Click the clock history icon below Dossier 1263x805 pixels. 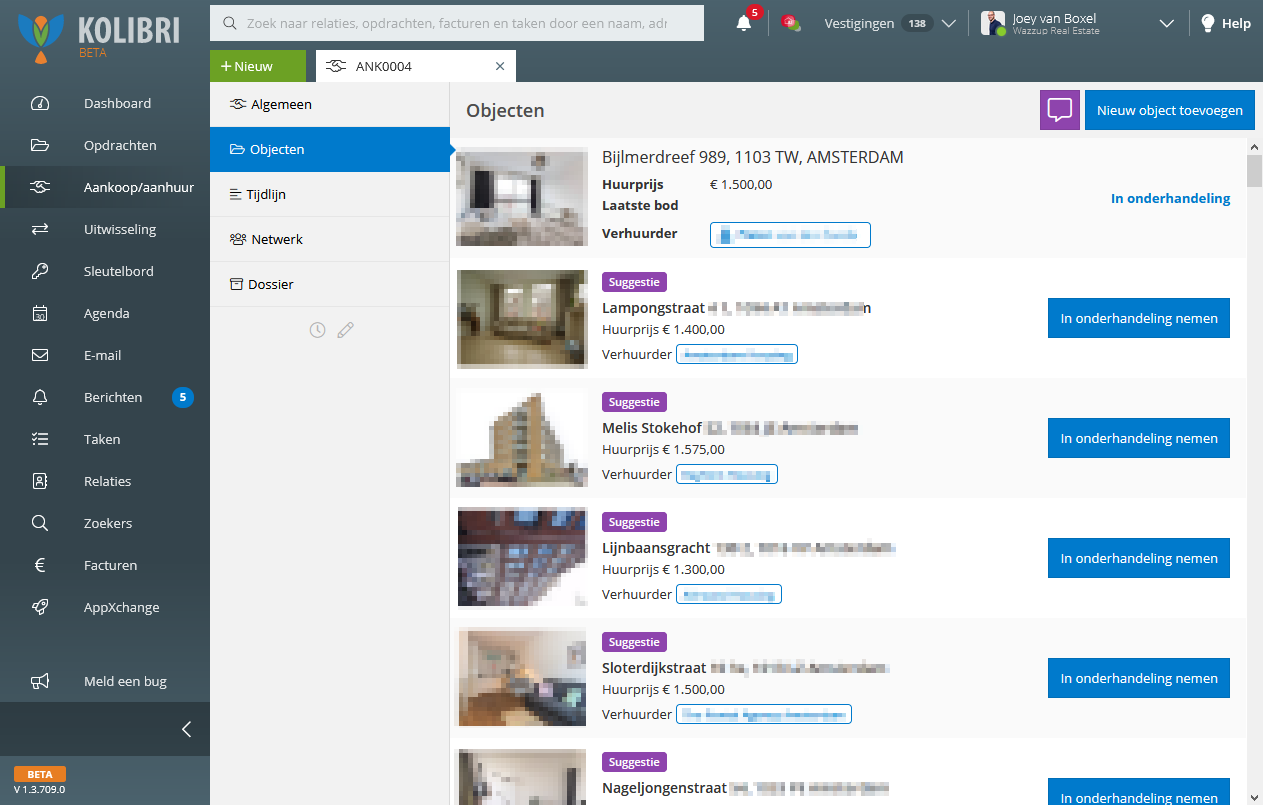317,329
